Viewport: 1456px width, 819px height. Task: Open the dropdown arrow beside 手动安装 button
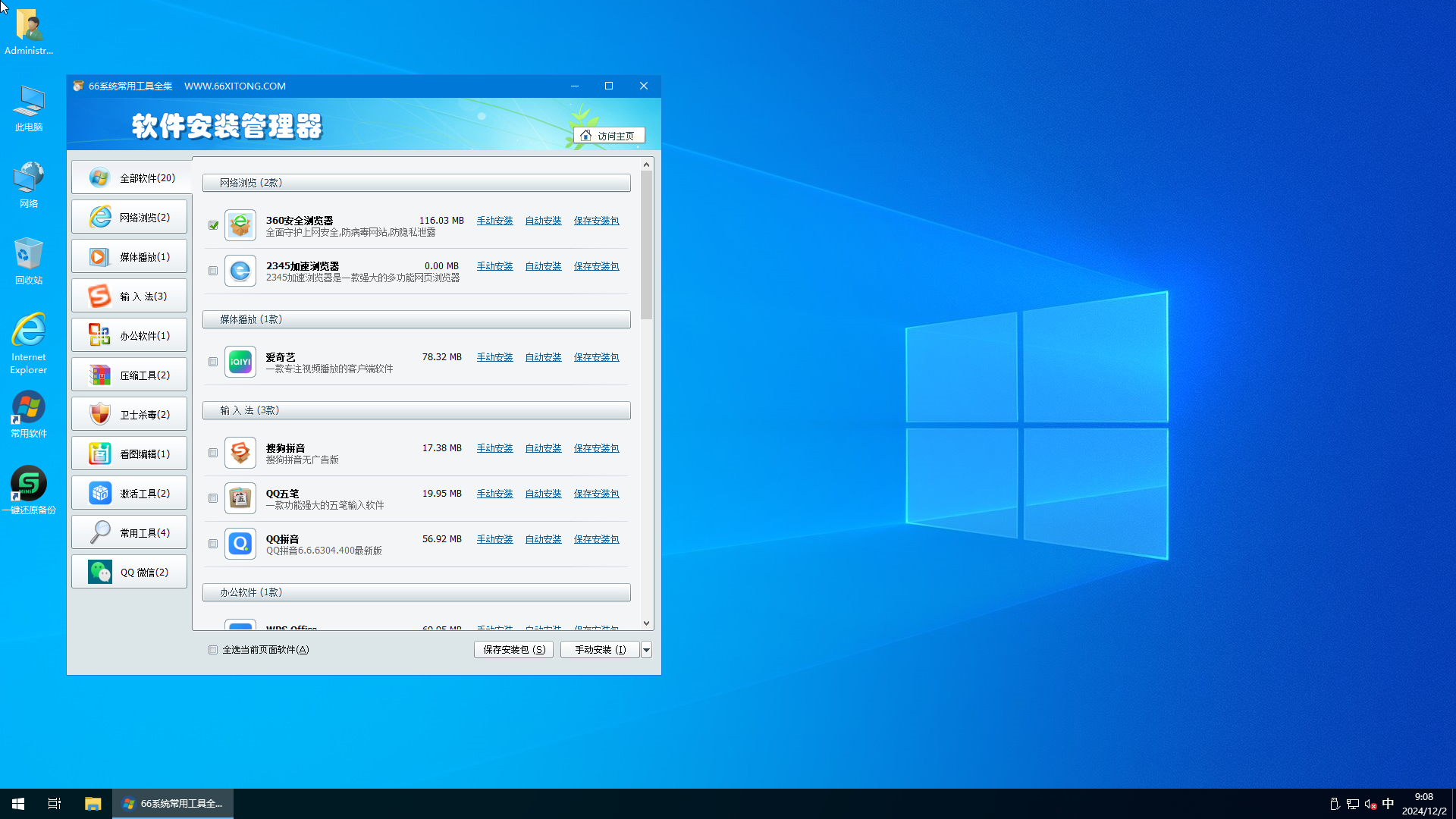(x=646, y=650)
